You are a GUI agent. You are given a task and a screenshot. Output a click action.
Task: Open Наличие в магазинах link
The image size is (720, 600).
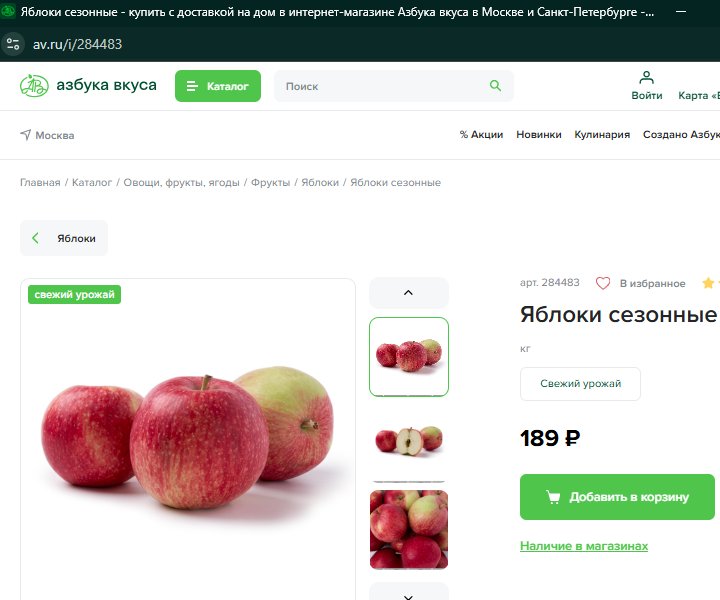tap(584, 546)
